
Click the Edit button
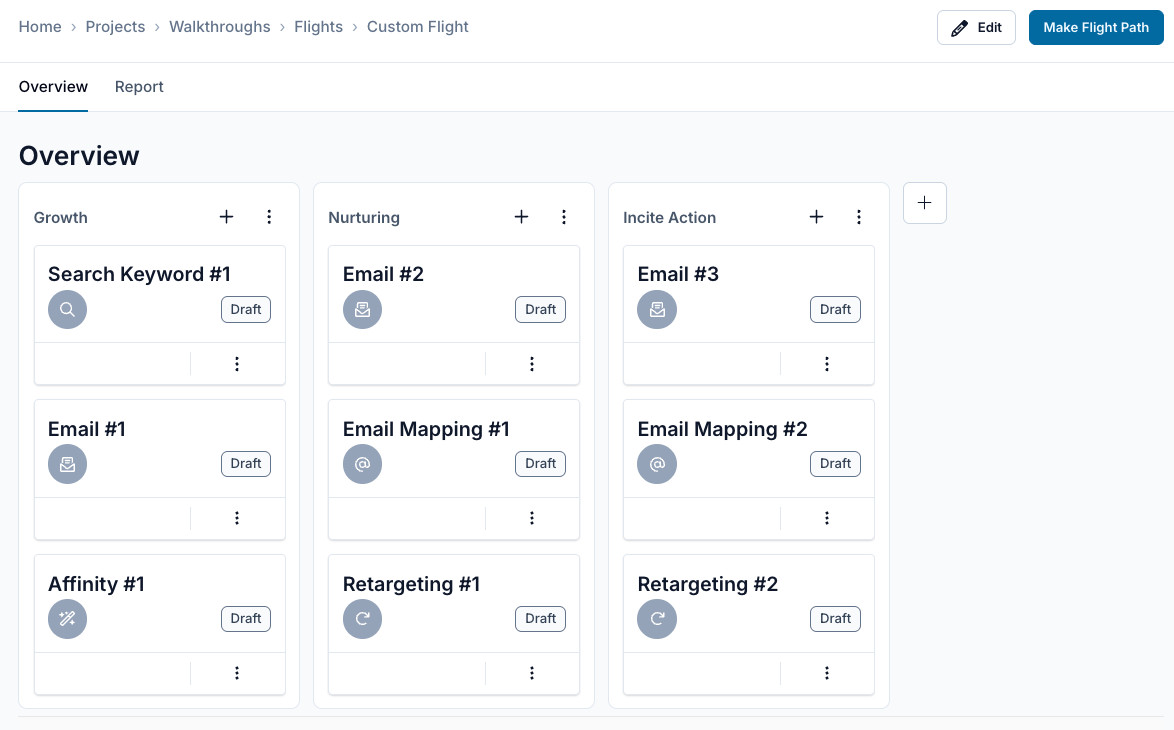pos(976,28)
